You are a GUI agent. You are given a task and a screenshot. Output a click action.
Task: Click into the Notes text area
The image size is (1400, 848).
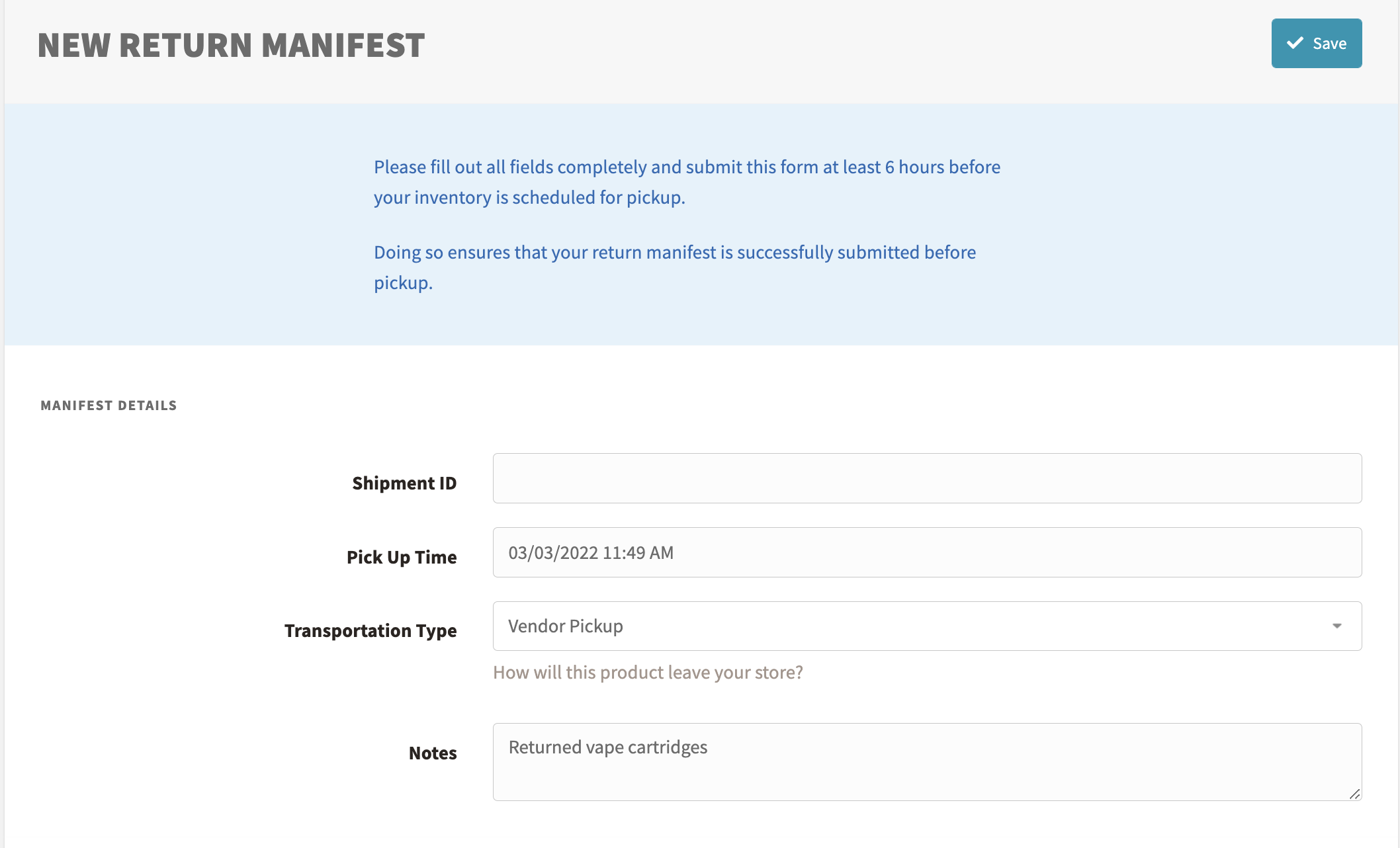(x=927, y=761)
